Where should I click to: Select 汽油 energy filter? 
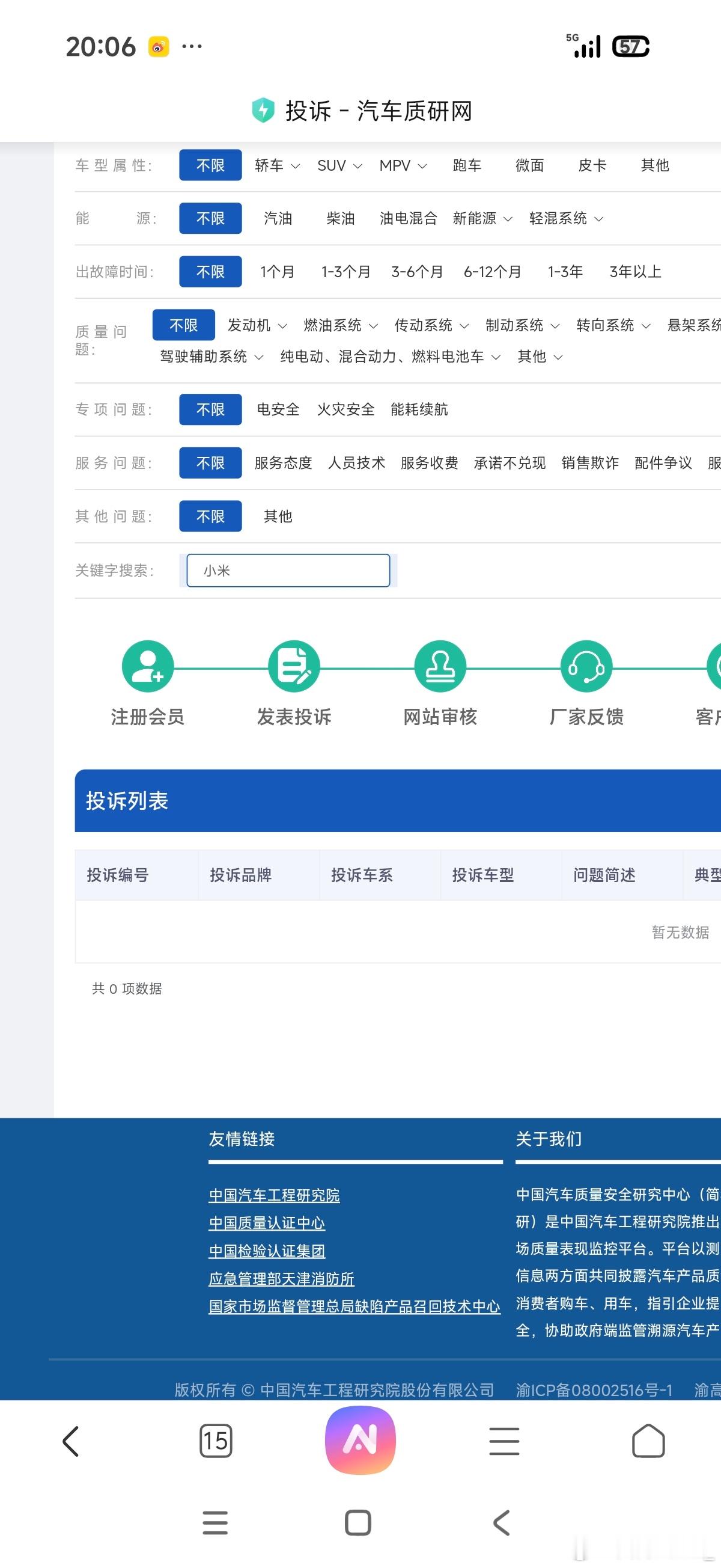[x=278, y=218]
